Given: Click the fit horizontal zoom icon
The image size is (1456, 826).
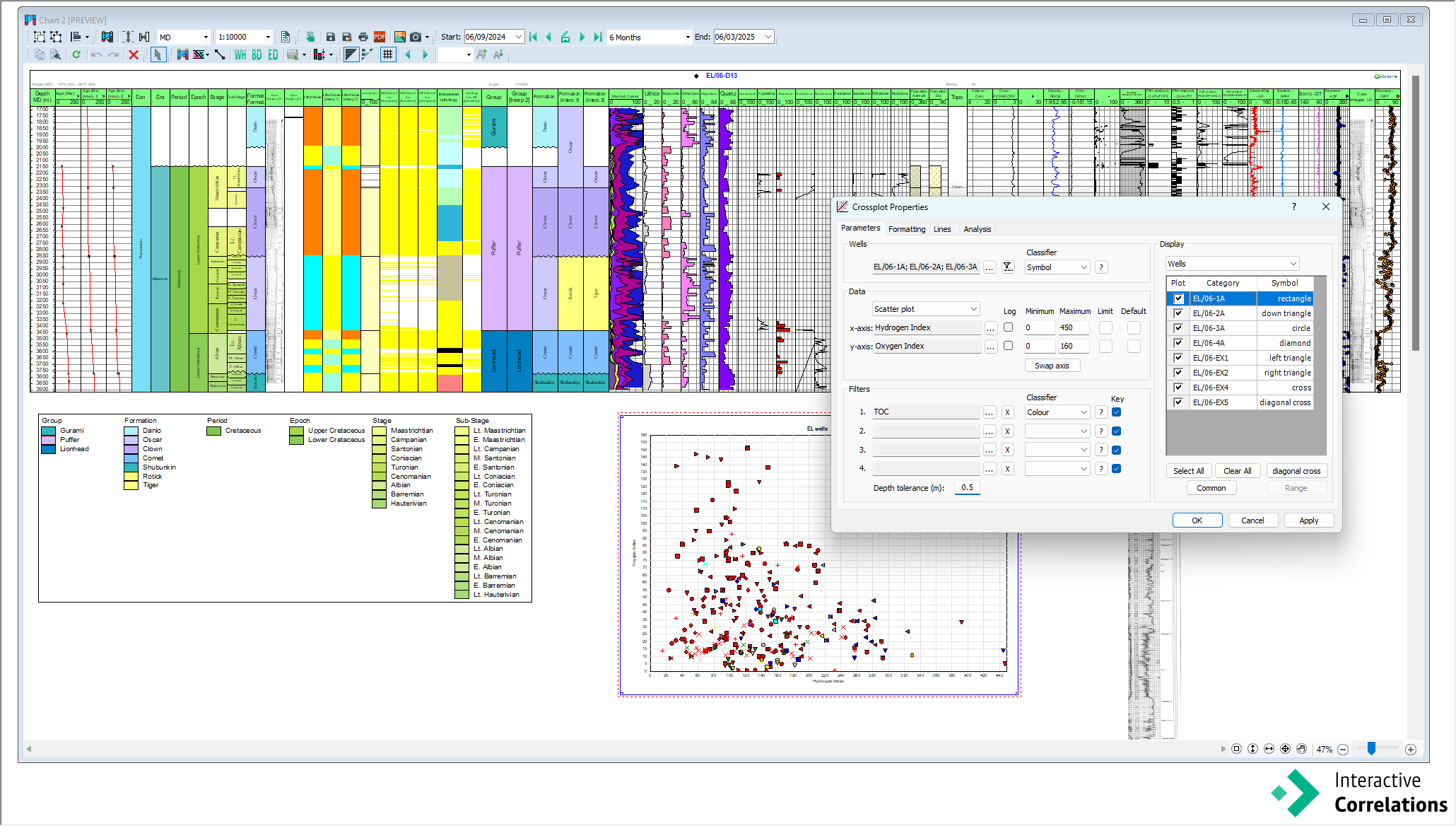Looking at the screenshot, I should [1269, 749].
